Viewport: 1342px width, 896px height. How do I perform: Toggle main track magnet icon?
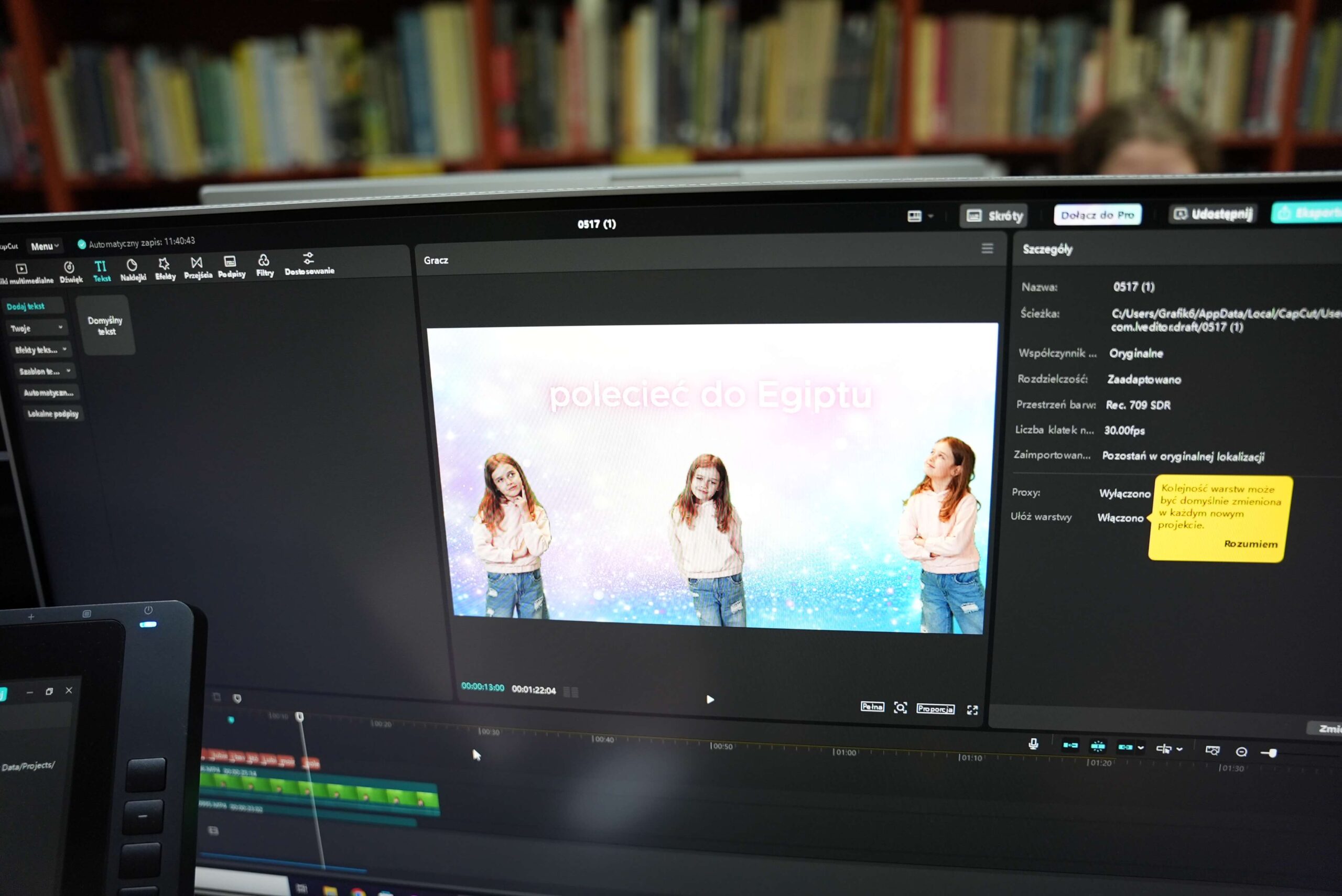point(1070,745)
